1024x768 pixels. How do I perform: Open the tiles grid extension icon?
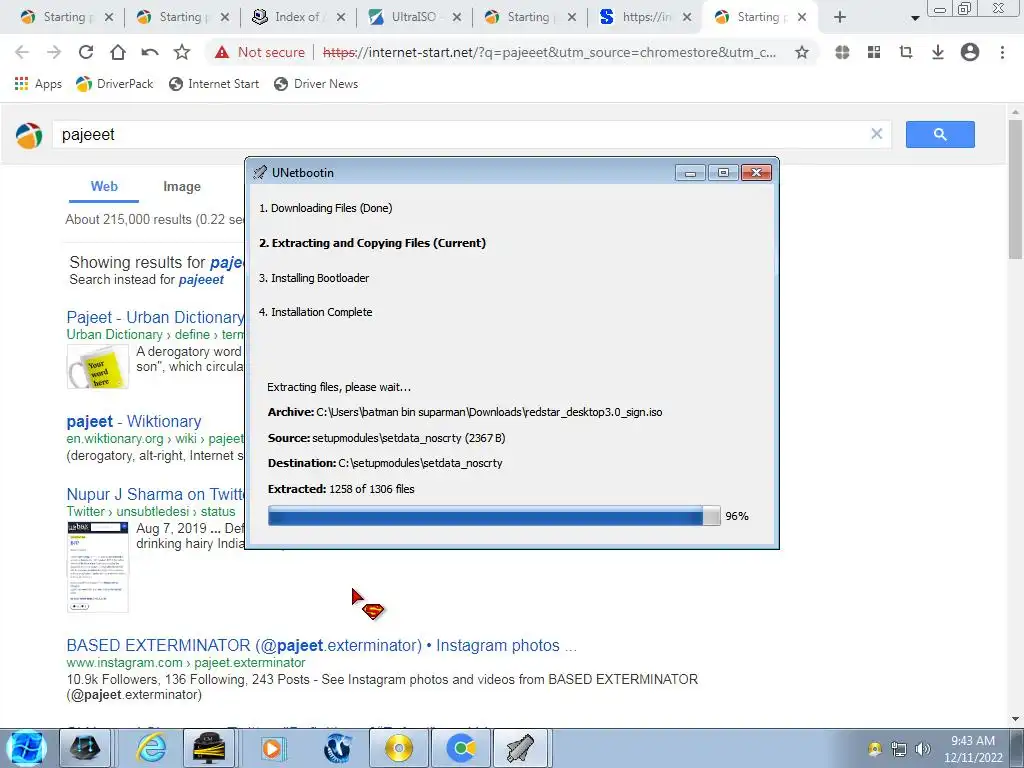click(x=874, y=52)
